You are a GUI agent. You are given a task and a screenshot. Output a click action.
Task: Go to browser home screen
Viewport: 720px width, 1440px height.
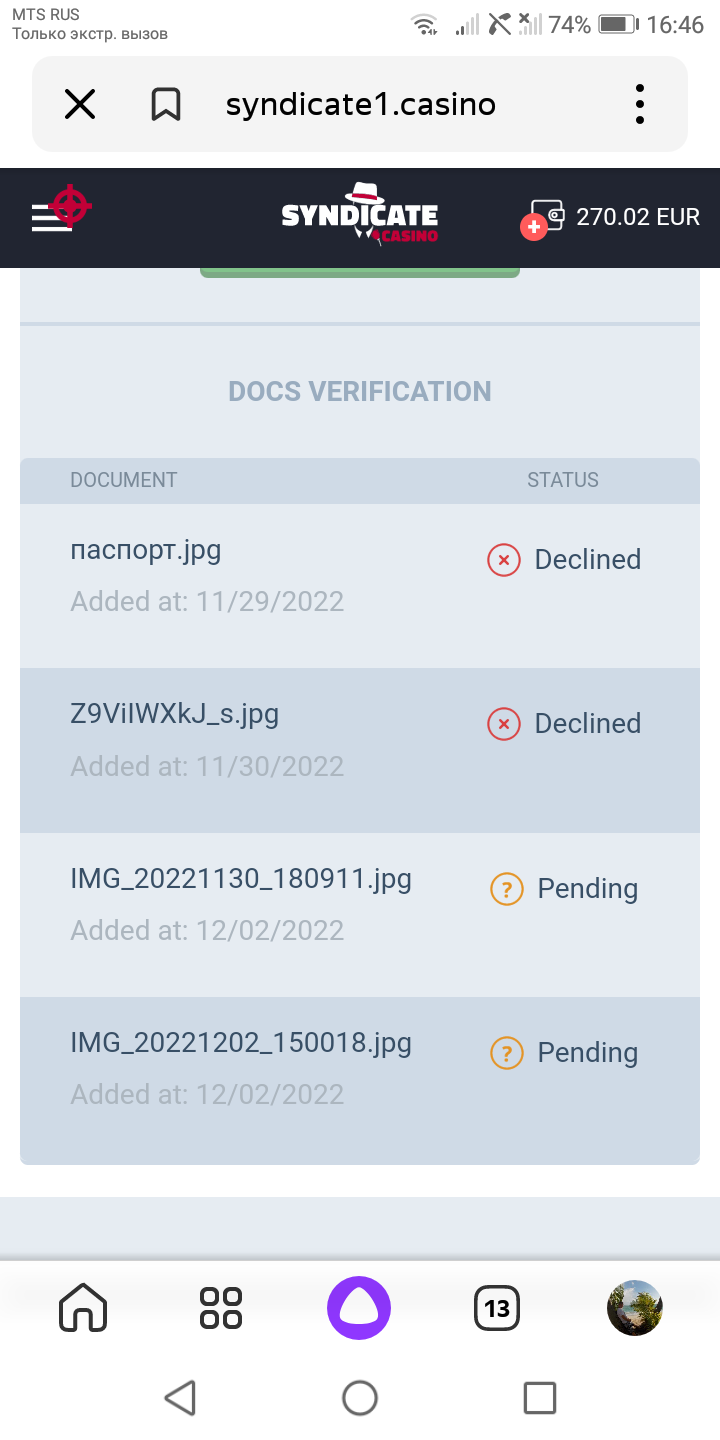point(83,1308)
